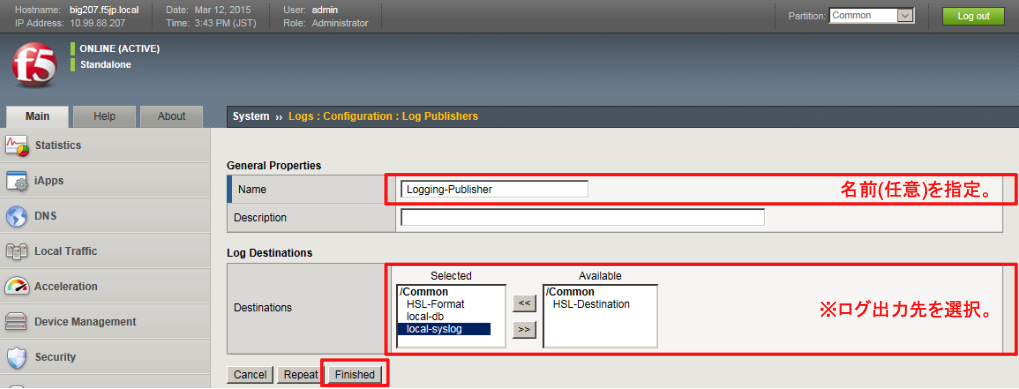This screenshot has width=1019, height=389.
Task: Click the Standalone status text
Action: (x=105, y=64)
